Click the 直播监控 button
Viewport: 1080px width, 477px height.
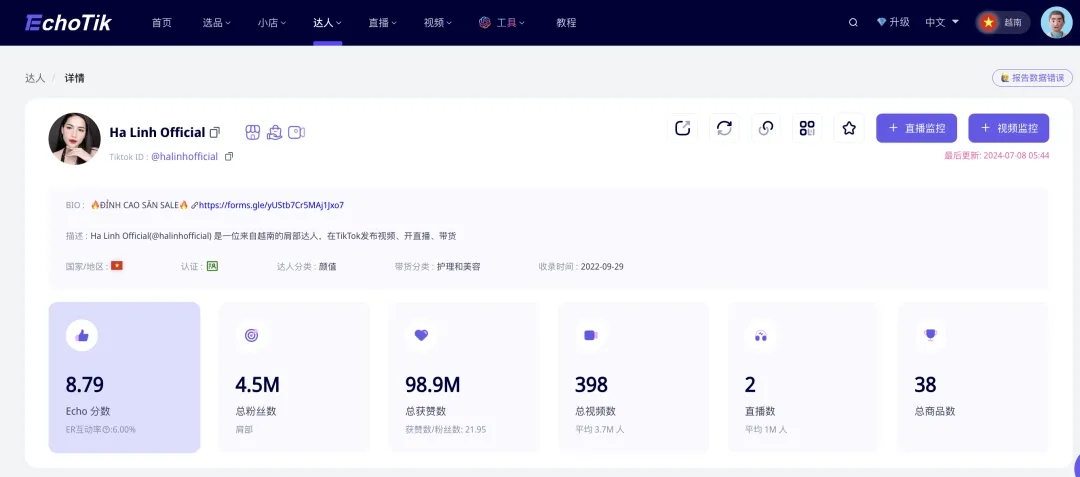click(x=916, y=128)
